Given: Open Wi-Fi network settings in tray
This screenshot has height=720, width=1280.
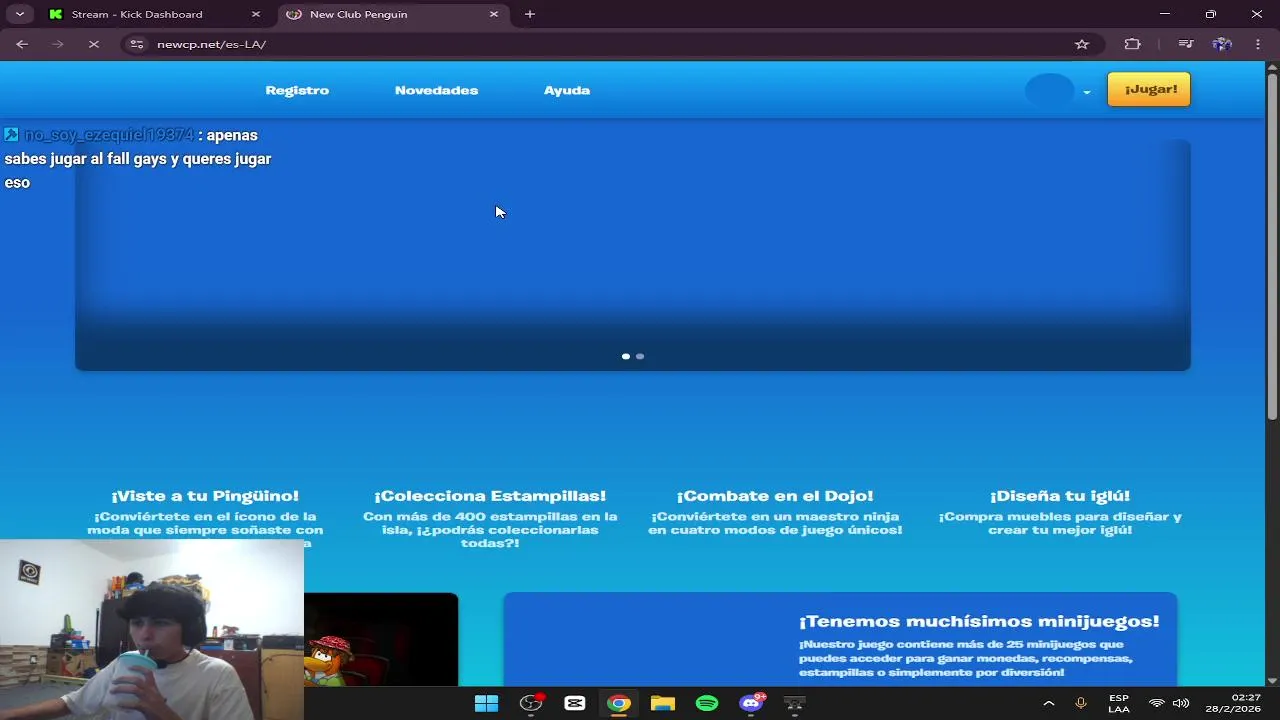Looking at the screenshot, I should (x=1157, y=703).
